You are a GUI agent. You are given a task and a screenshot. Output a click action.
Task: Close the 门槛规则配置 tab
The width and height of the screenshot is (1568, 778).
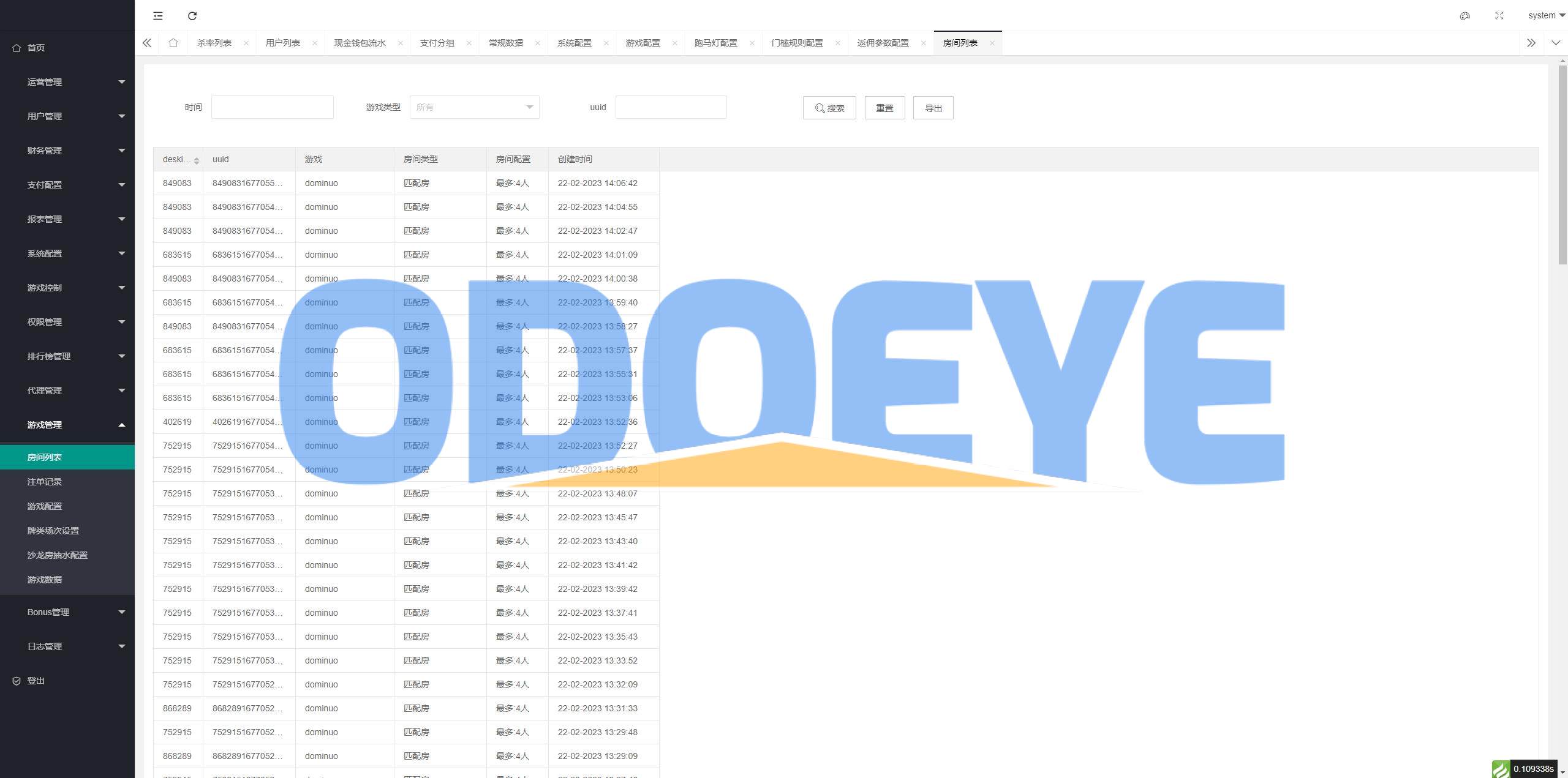(x=838, y=43)
